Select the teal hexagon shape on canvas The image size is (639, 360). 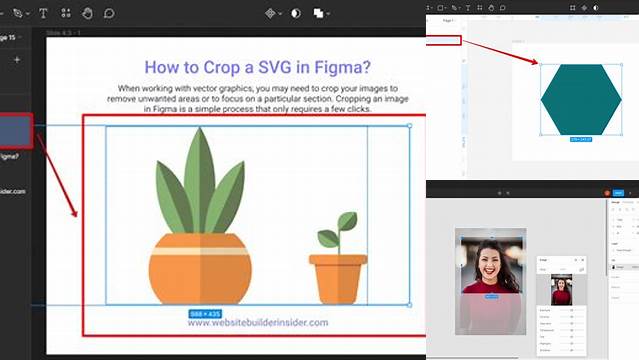pos(581,99)
